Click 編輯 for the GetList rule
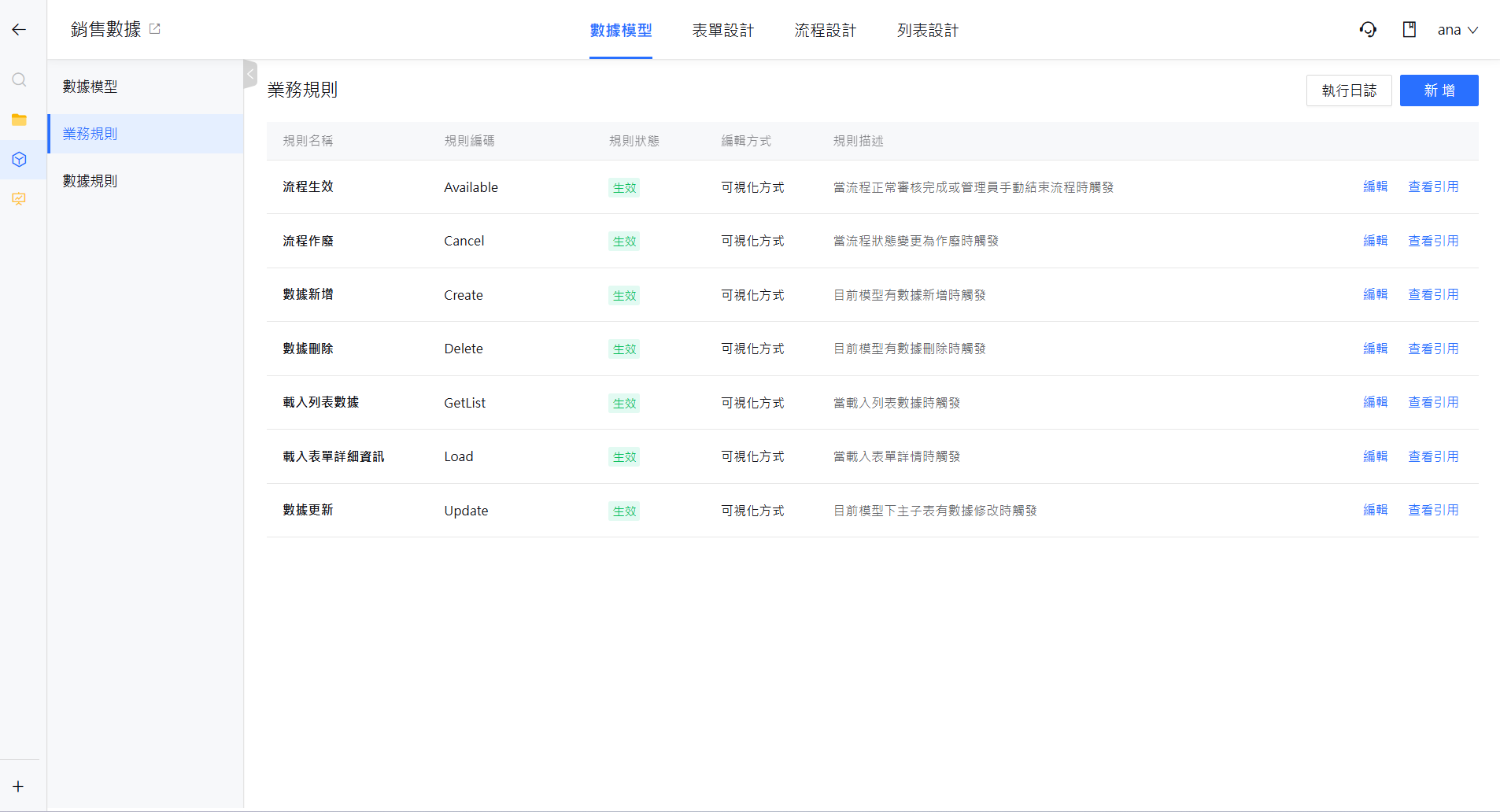 1376,402
